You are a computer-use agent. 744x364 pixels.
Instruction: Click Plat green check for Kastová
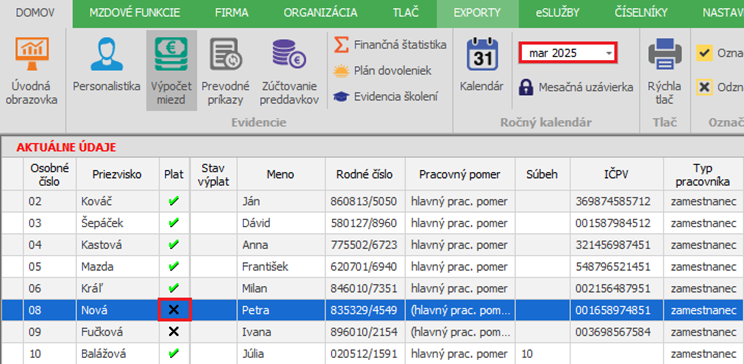point(174,245)
